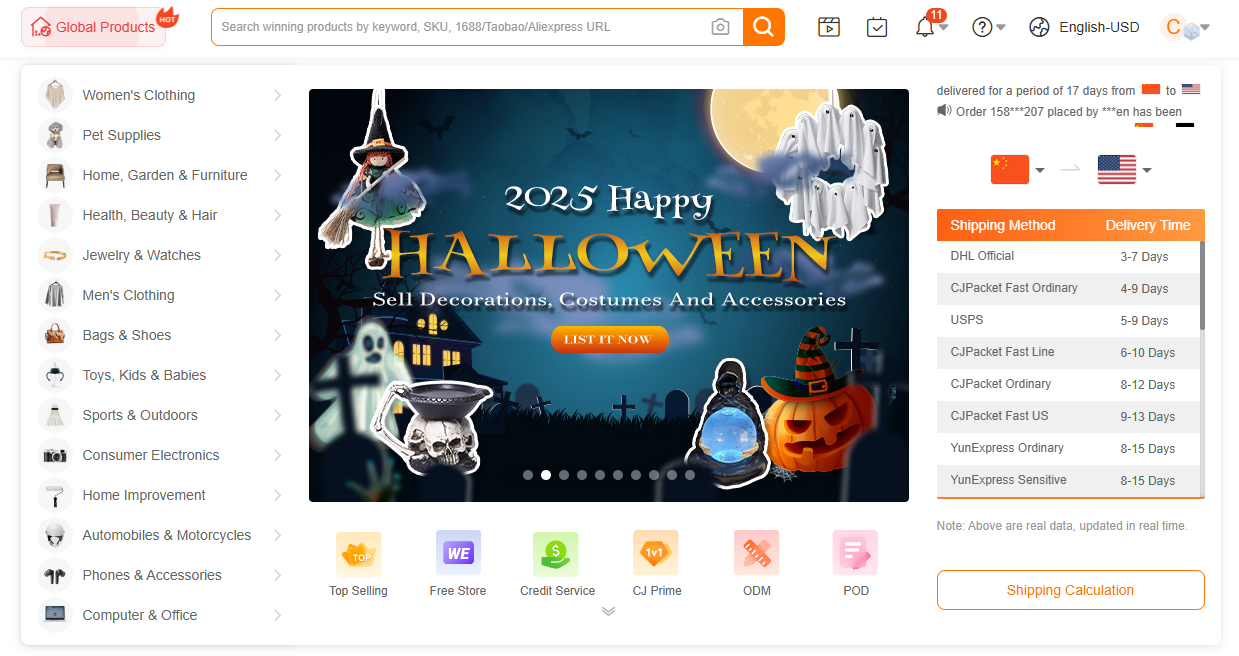Click the Credit Service icon

click(556, 553)
